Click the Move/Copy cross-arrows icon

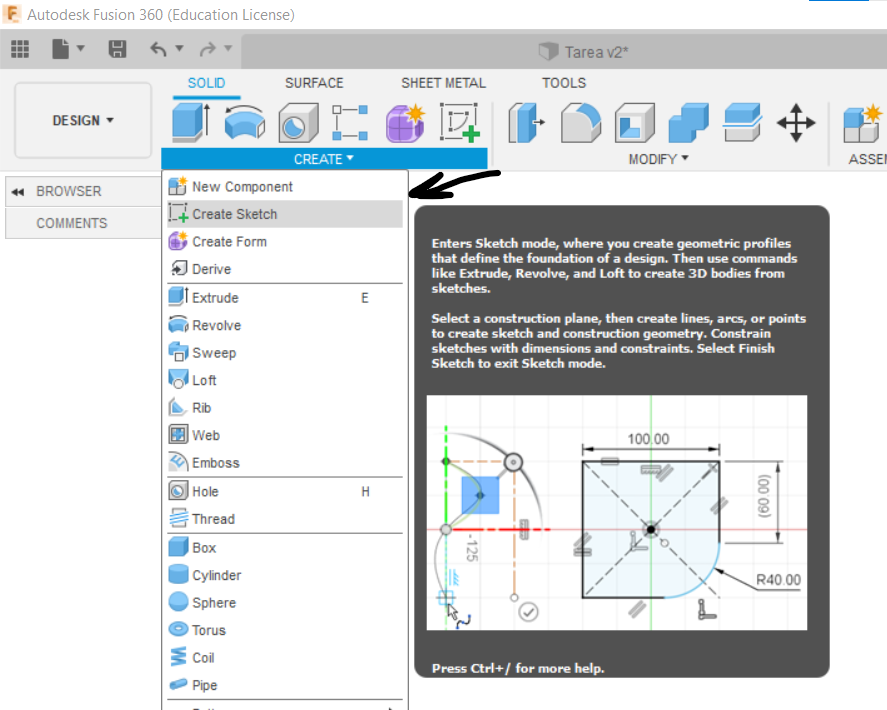[x=796, y=122]
